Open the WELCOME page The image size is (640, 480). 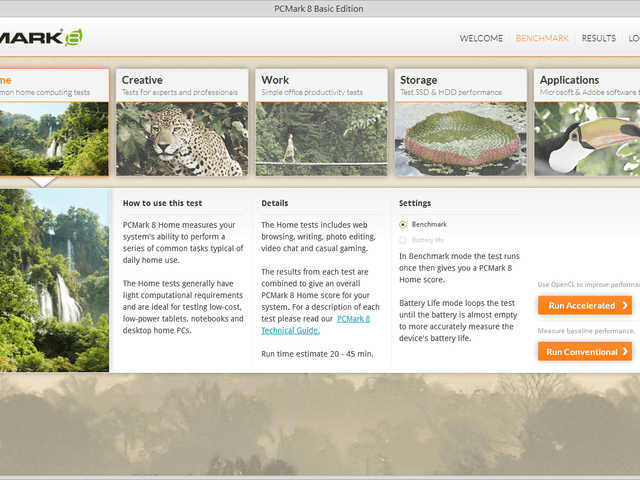[481, 38]
